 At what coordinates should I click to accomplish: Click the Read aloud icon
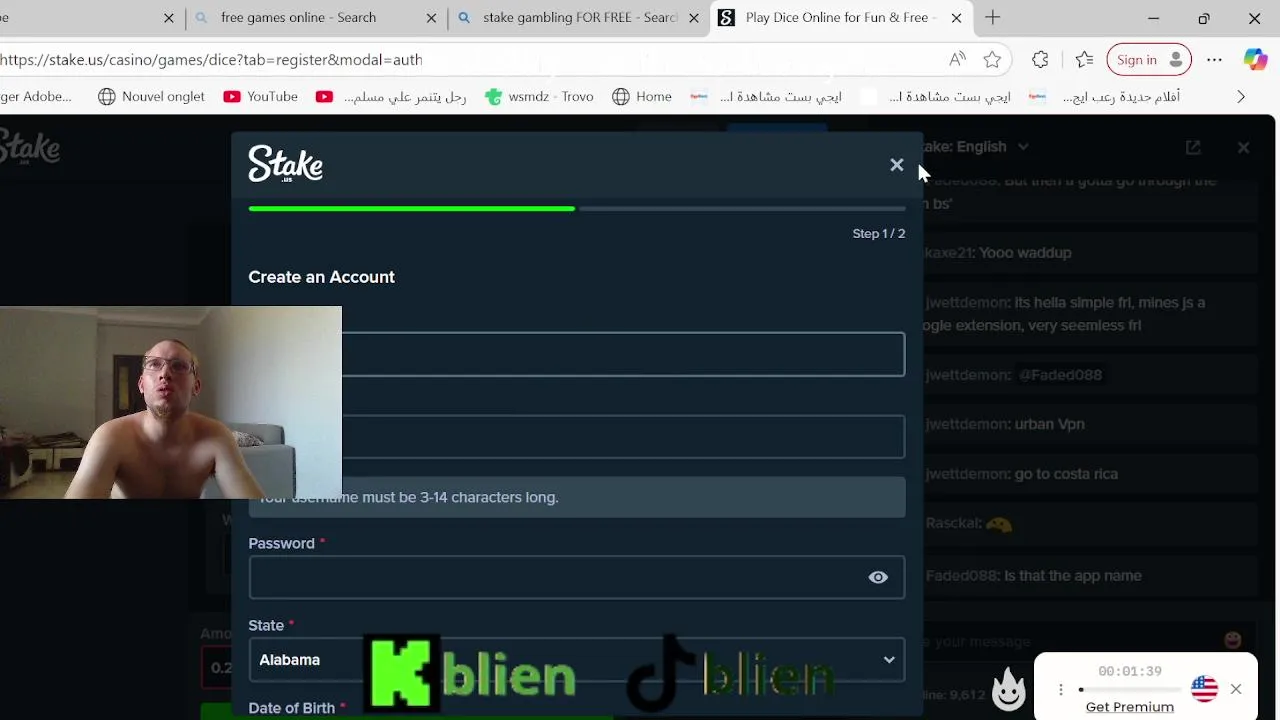click(x=957, y=60)
